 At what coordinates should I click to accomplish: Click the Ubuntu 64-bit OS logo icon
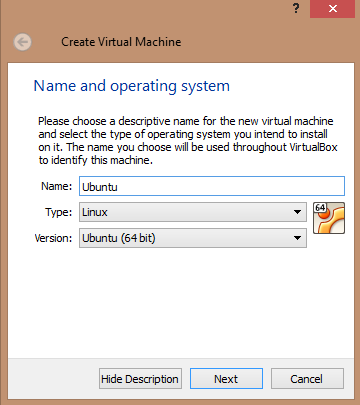(329, 218)
